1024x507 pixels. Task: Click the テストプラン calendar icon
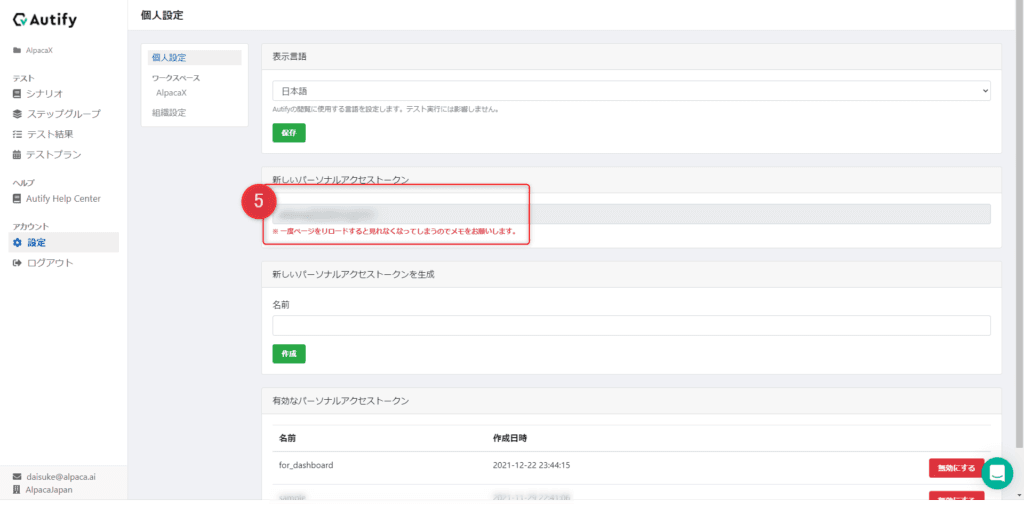pyautogui.click(x=17, y=155)
